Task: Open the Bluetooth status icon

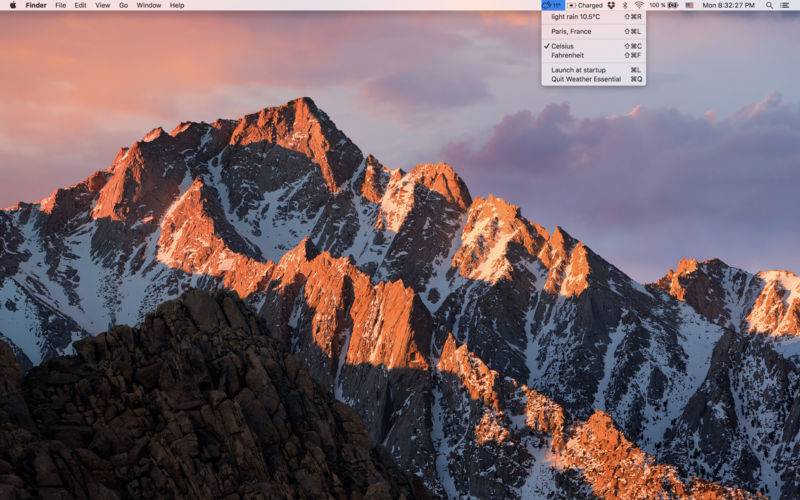Action: pos(625,5)
